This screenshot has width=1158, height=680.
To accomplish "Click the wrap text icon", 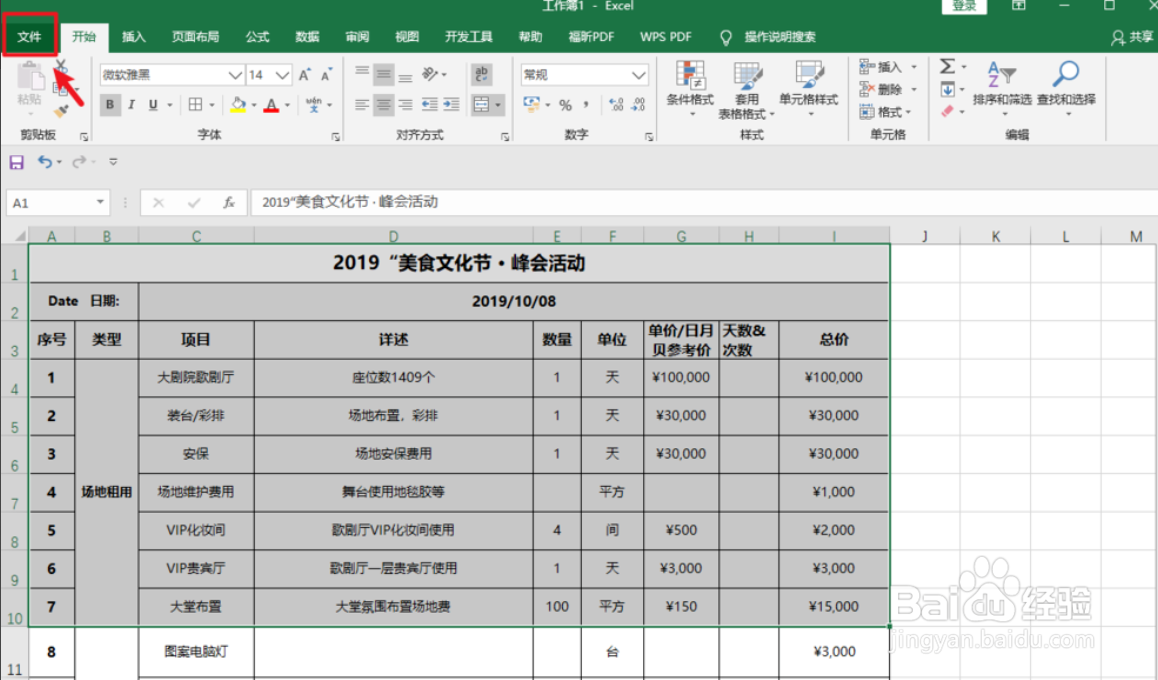I will tap(482, 74).
